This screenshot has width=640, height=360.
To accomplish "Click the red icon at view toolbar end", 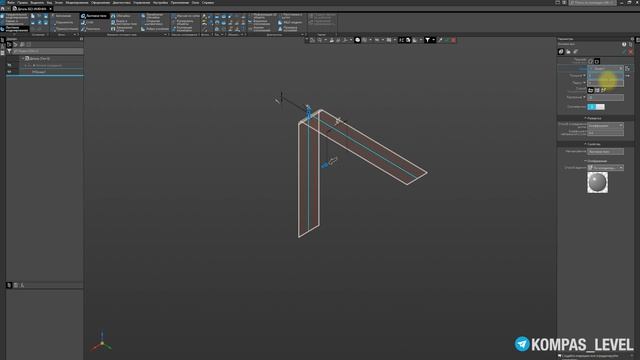I will pyautogui.click(x=453, y=40).
